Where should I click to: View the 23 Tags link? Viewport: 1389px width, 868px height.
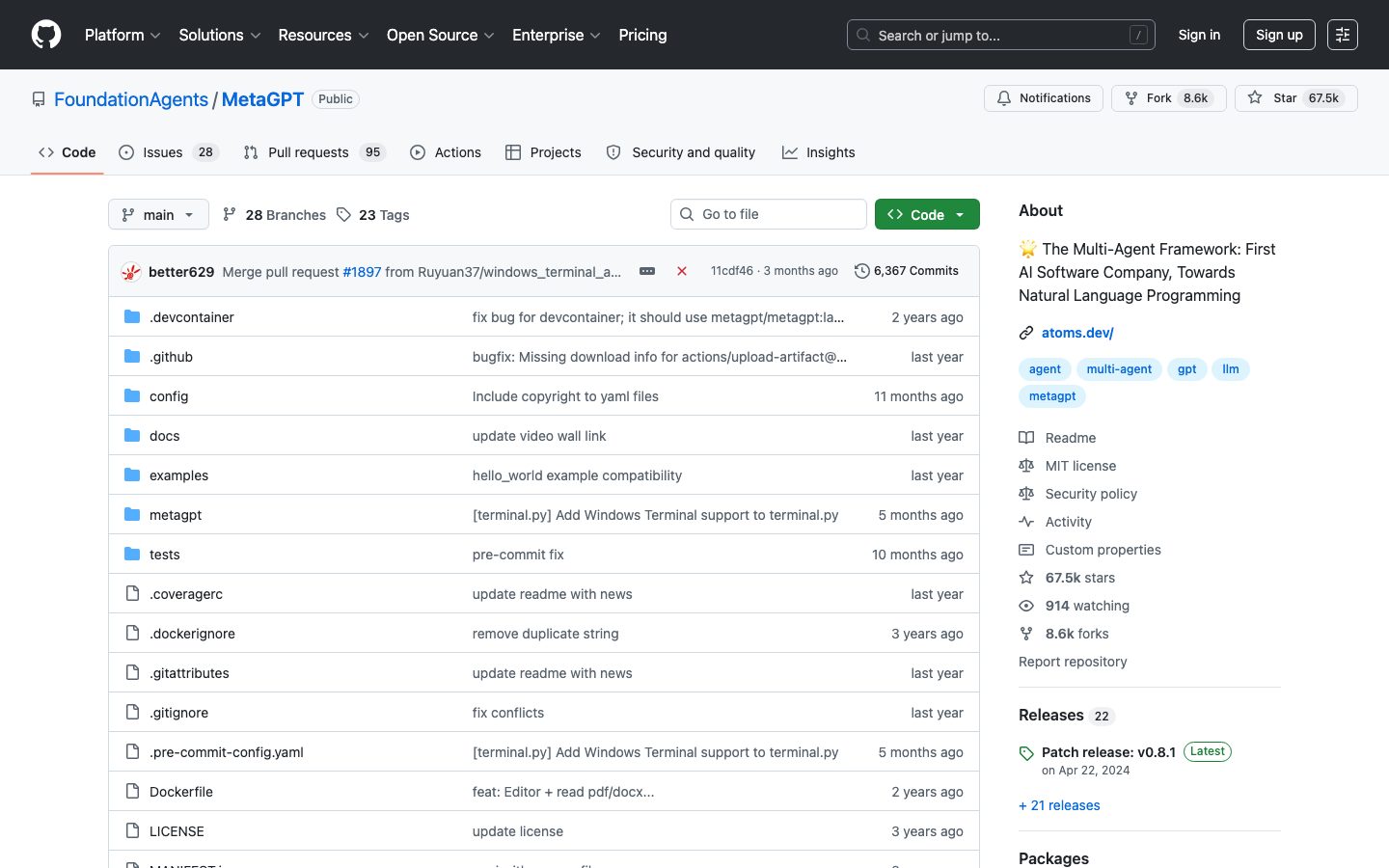(x=373, y=215)
